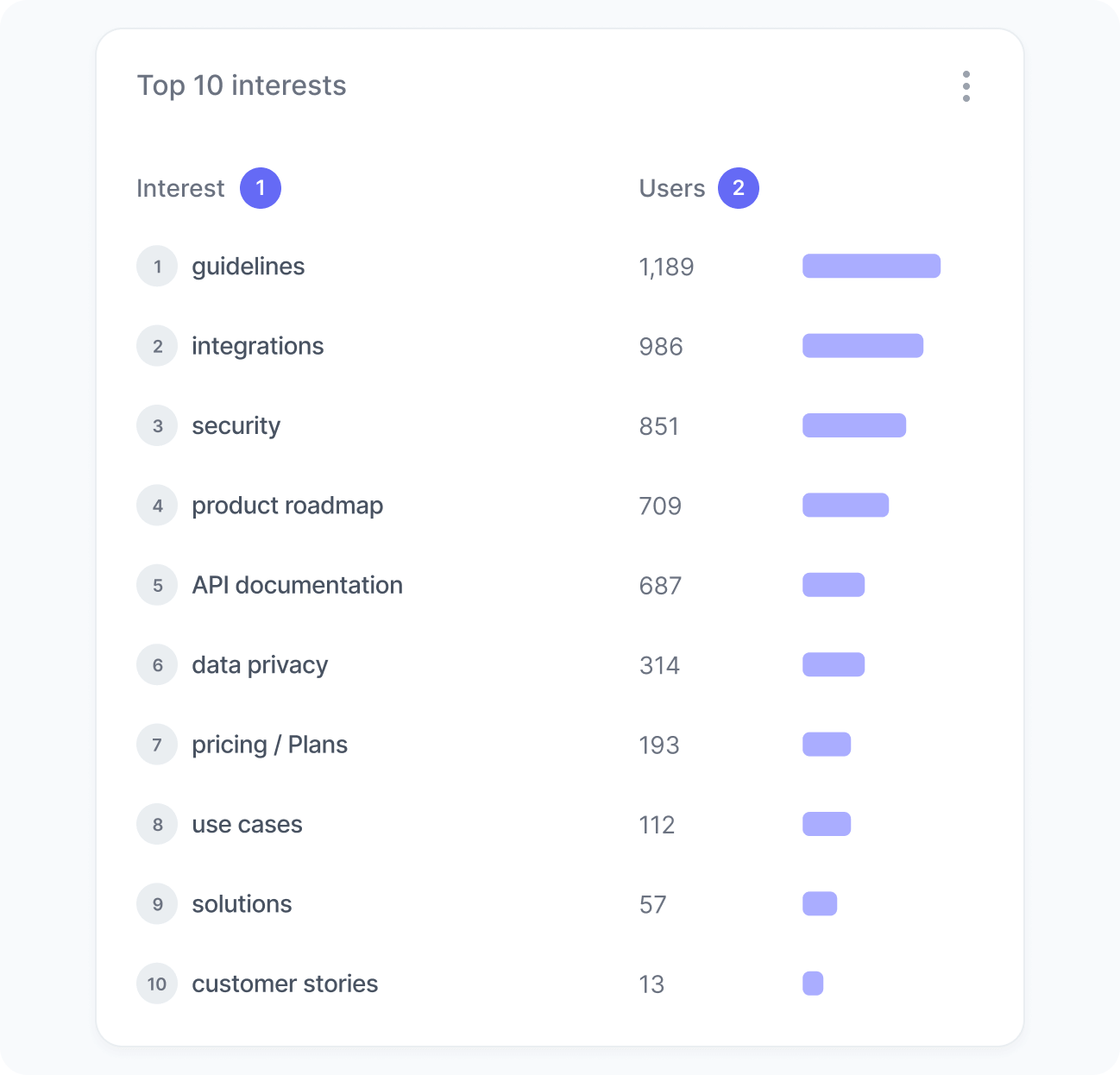This screenshot has width=1120, height=1075.
Task: Click the numbered badge next to Interest header
Action: (x=260, y=188)
